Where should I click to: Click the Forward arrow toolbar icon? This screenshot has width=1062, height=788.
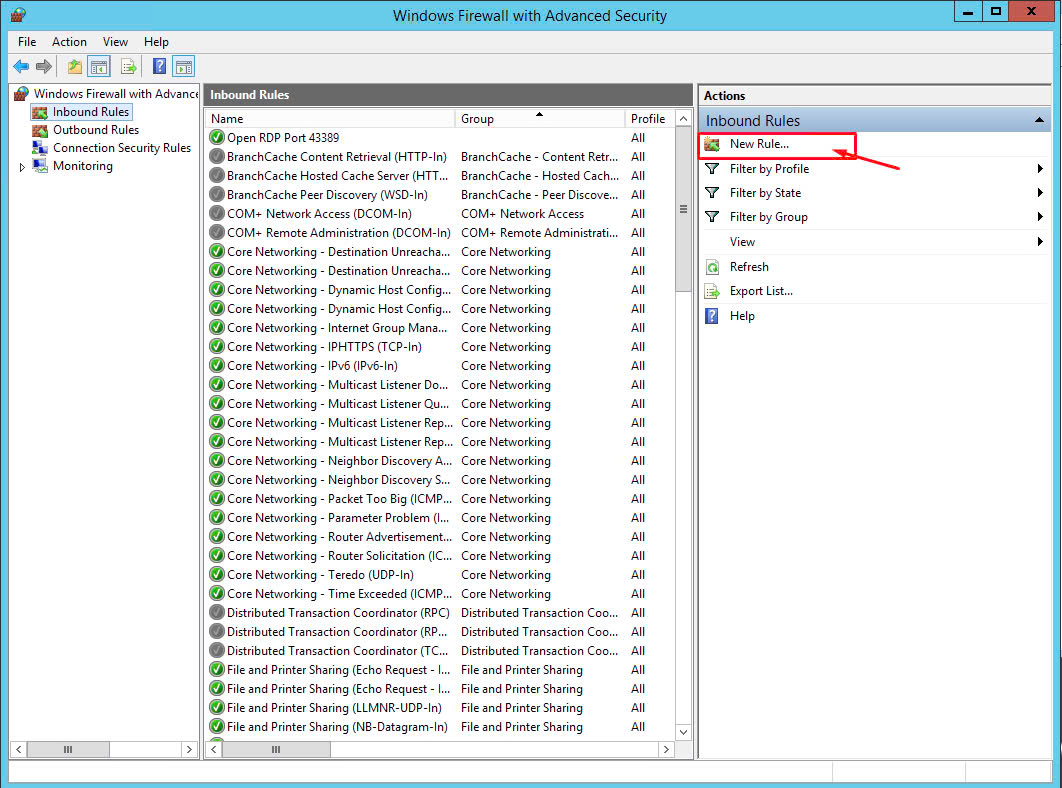point(44,66)
